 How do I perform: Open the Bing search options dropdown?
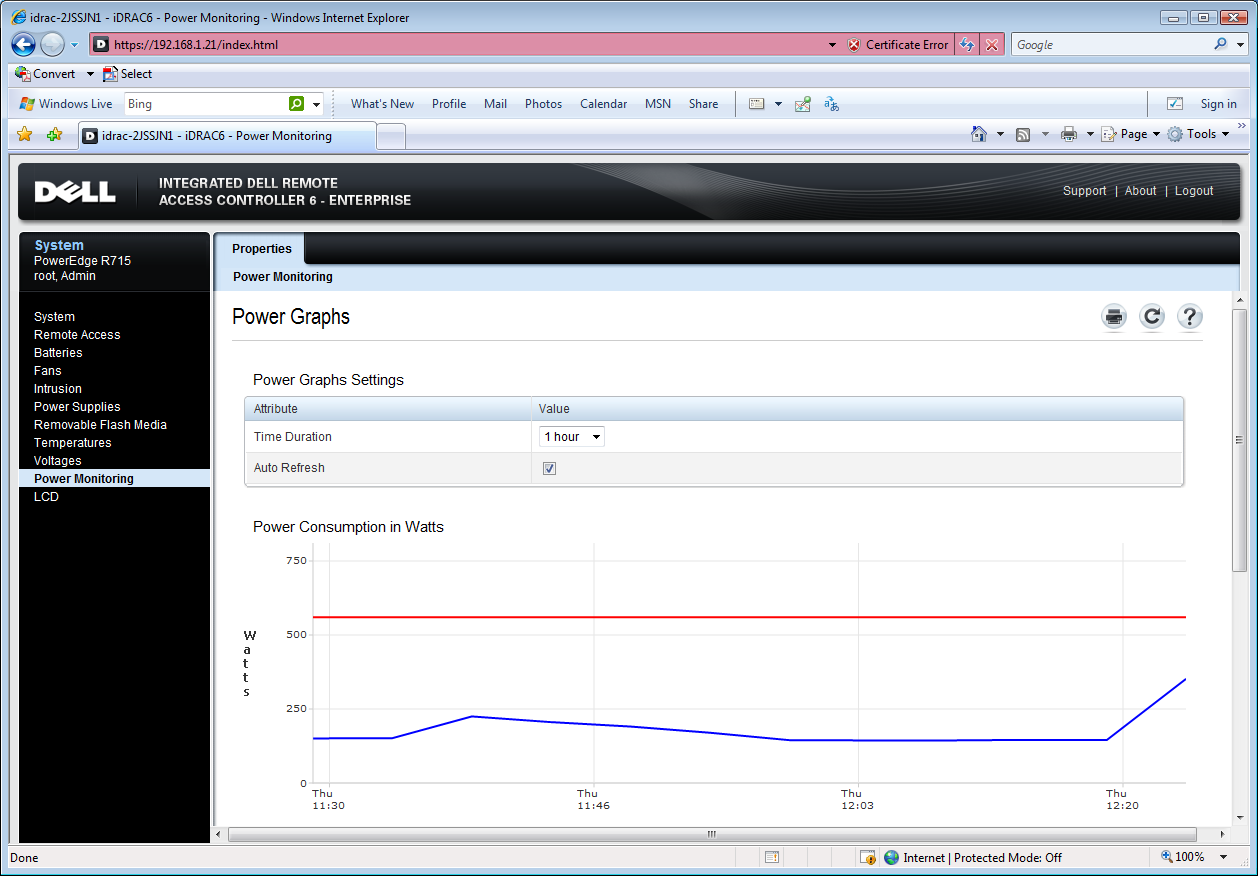point(317,104)
